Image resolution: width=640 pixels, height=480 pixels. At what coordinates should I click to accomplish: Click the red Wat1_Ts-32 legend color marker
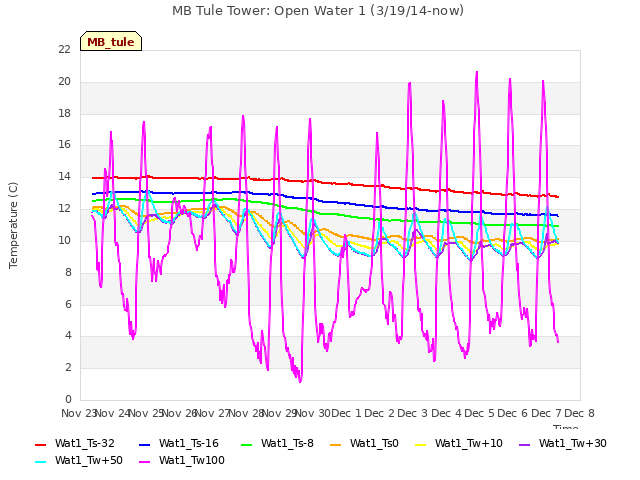[x=40, y=444]
